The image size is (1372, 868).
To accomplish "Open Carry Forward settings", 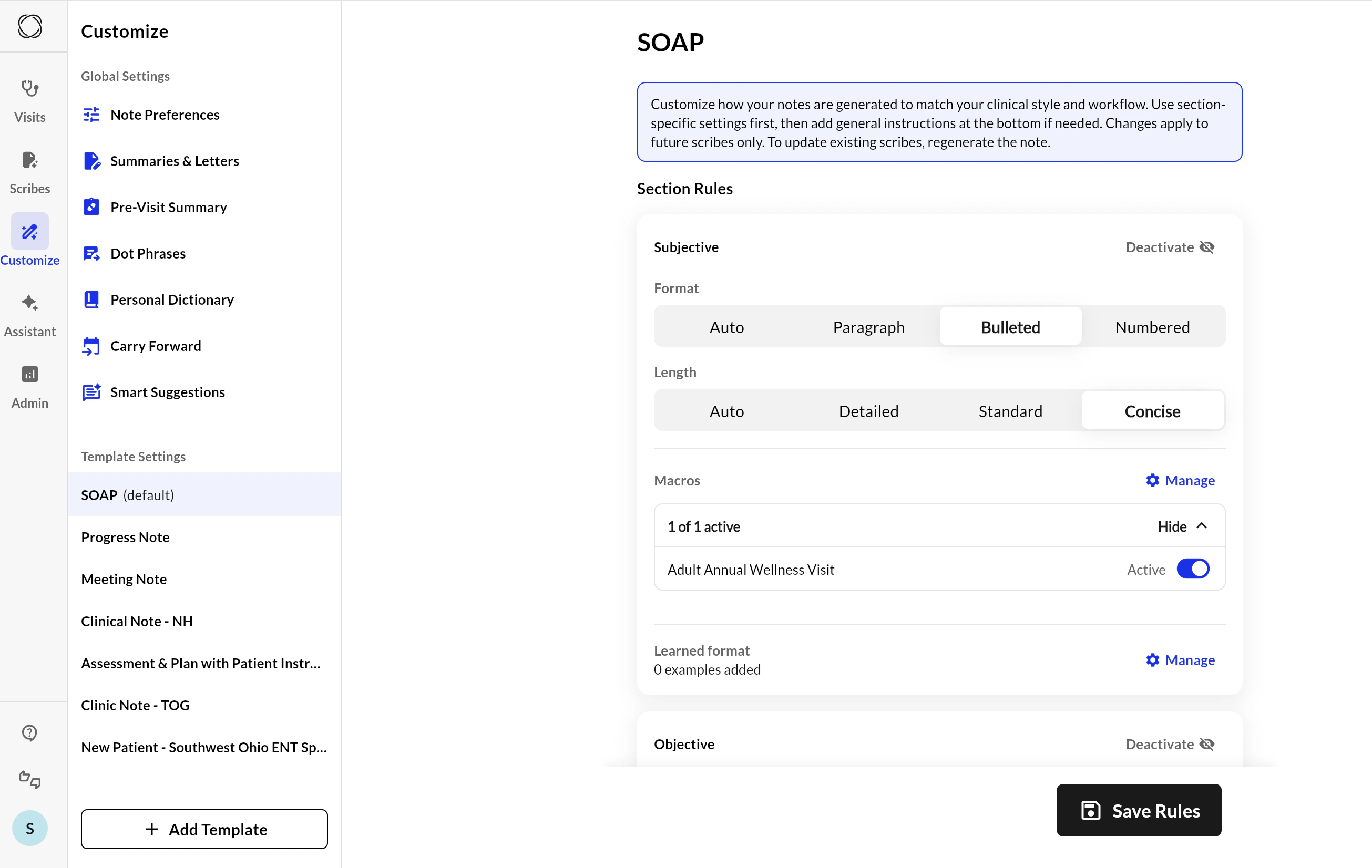I will (x=155, y=346).
